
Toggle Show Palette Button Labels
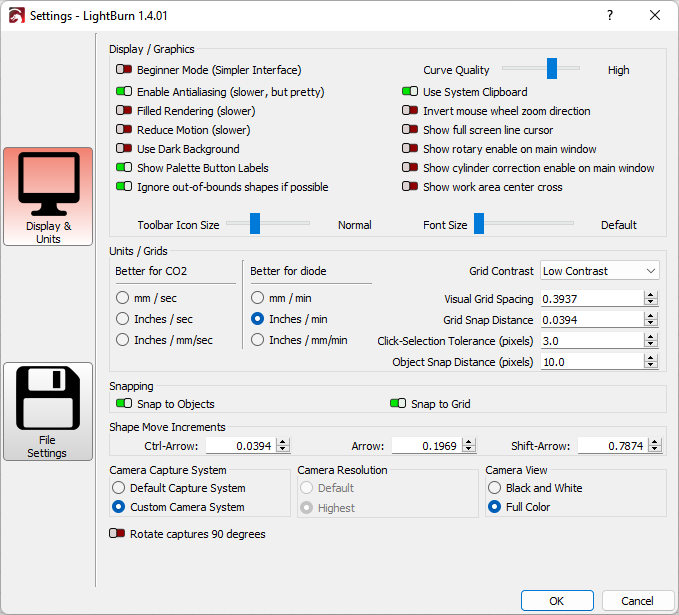[x=124, y=168]
